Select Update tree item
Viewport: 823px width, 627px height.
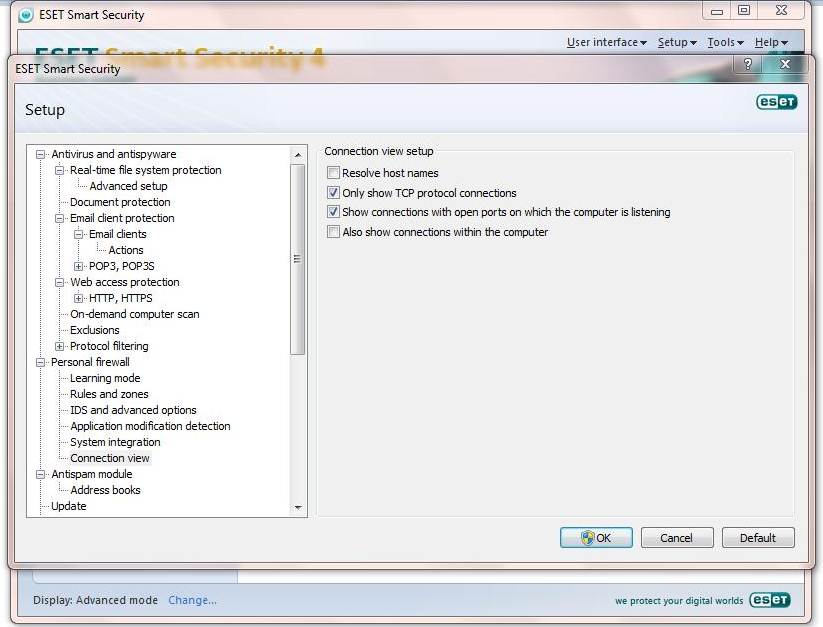[x=69, y=506]
